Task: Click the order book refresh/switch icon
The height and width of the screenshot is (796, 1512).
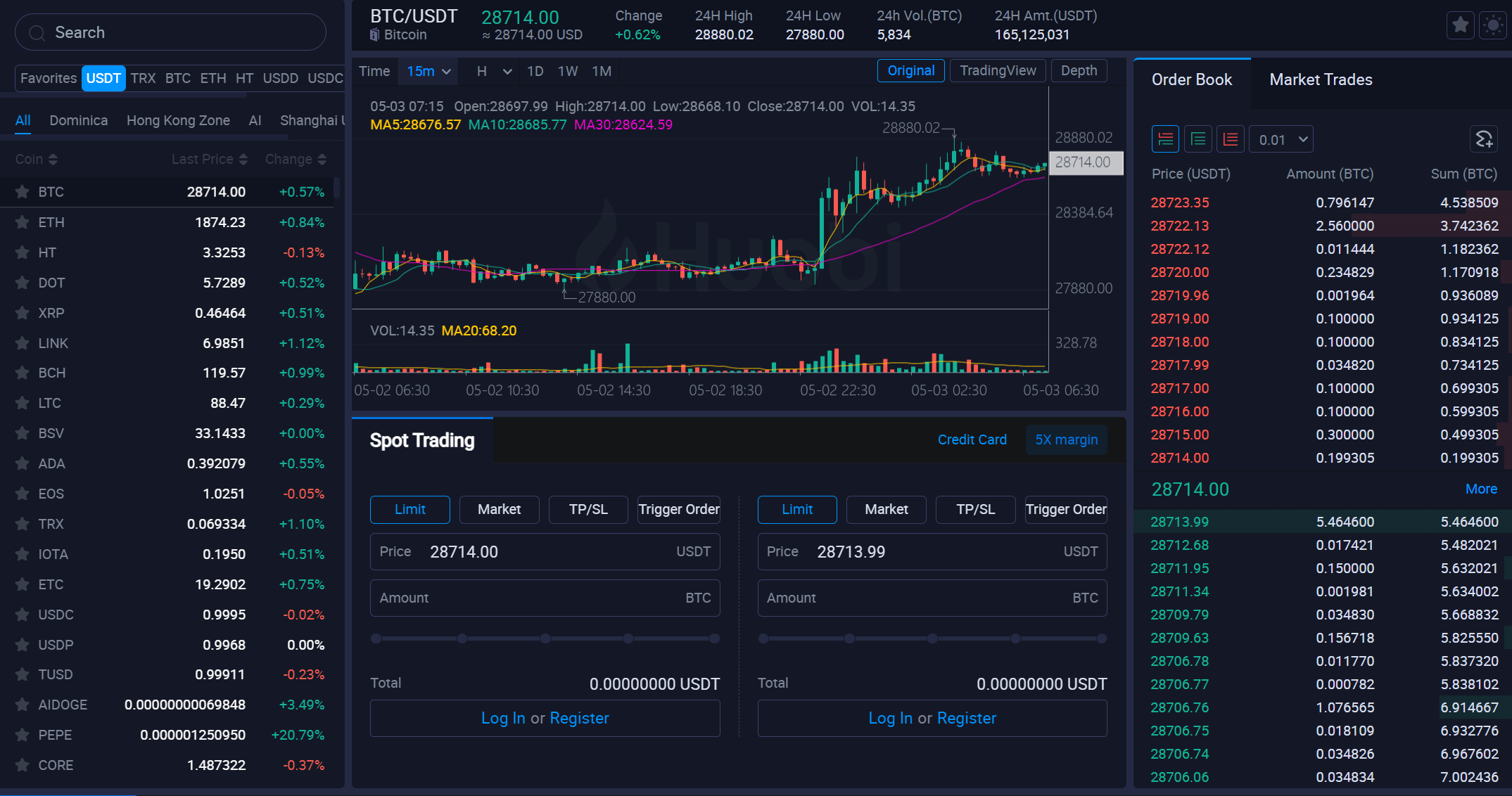Action: pos(1484,139)
